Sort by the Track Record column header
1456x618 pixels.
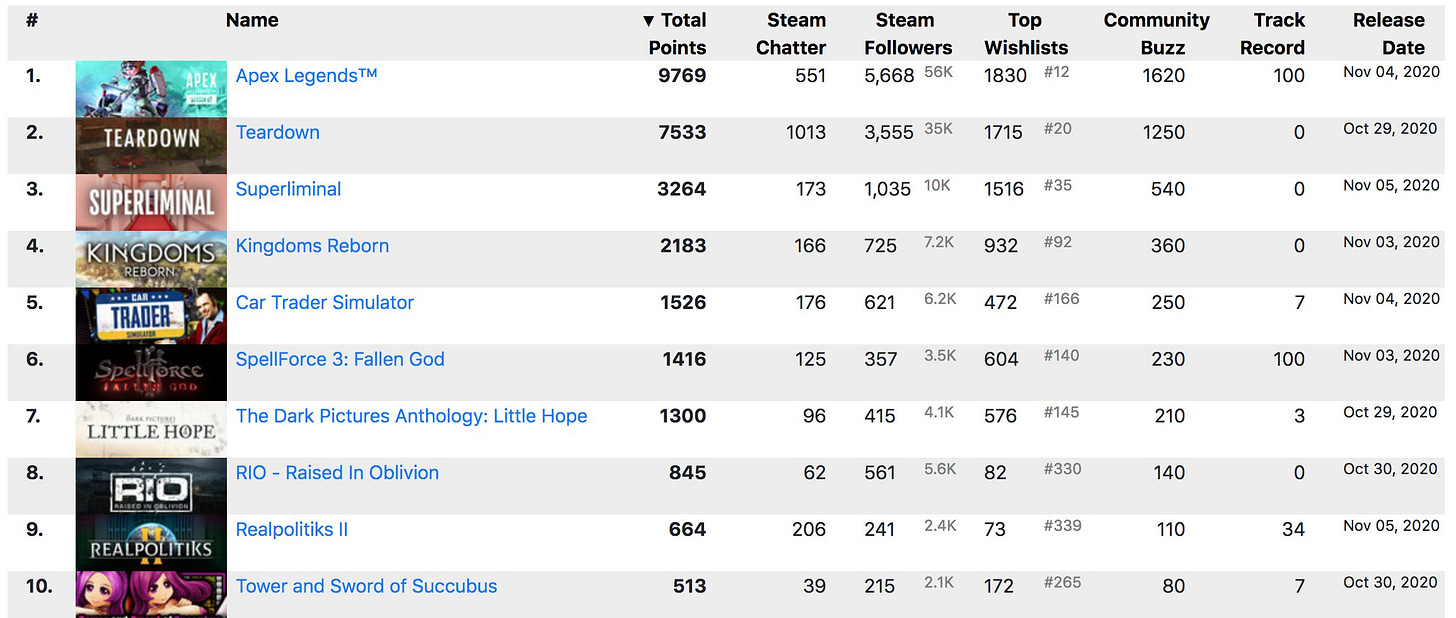(x=1273, y=34)
